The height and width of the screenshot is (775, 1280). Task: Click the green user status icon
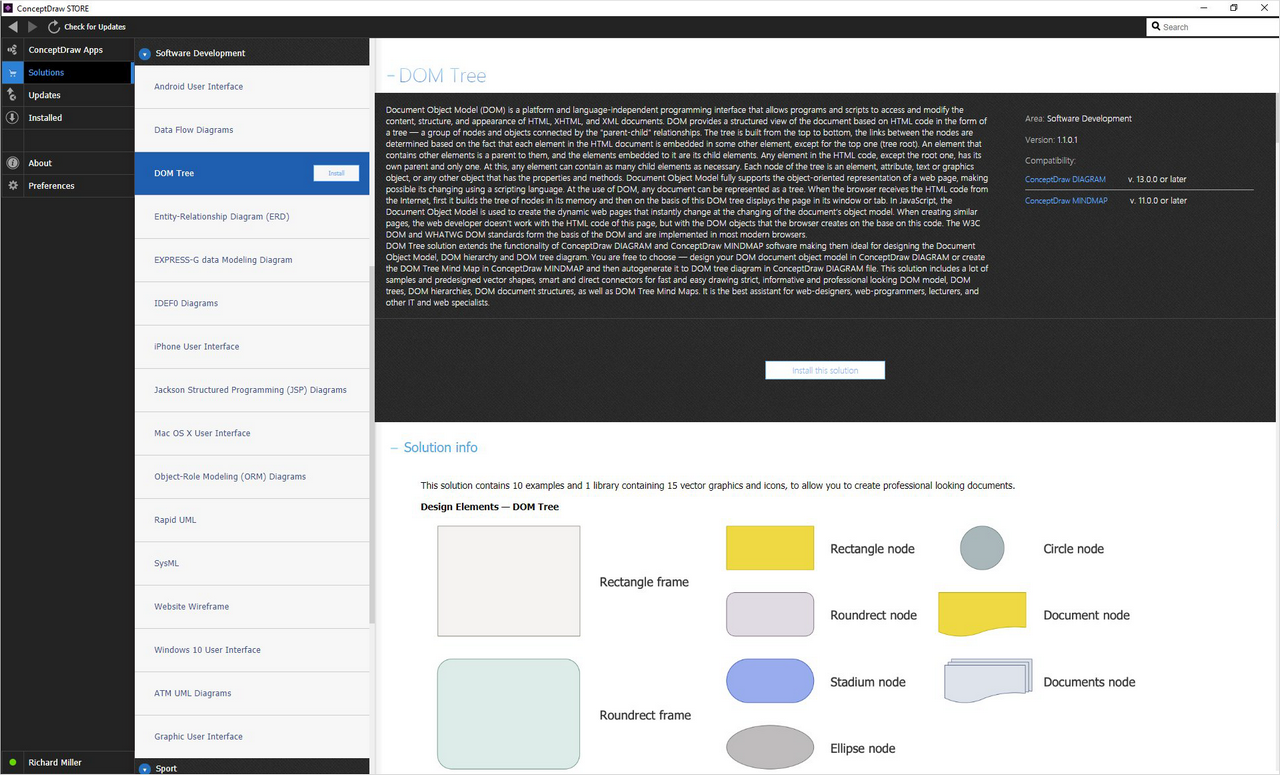[x=12, y=763]
